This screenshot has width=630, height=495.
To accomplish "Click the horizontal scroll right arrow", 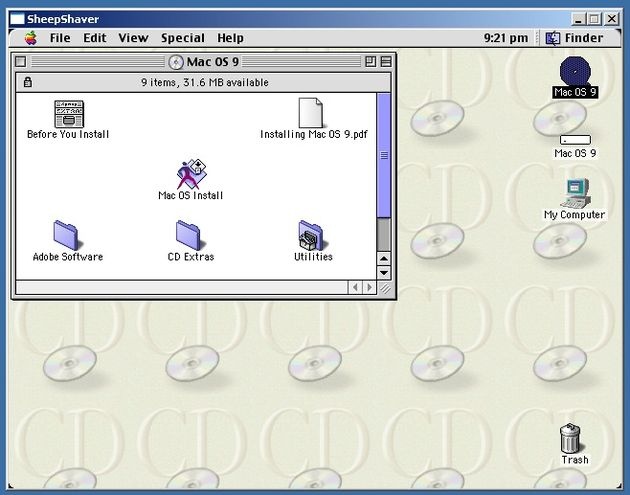I will 369,288.
